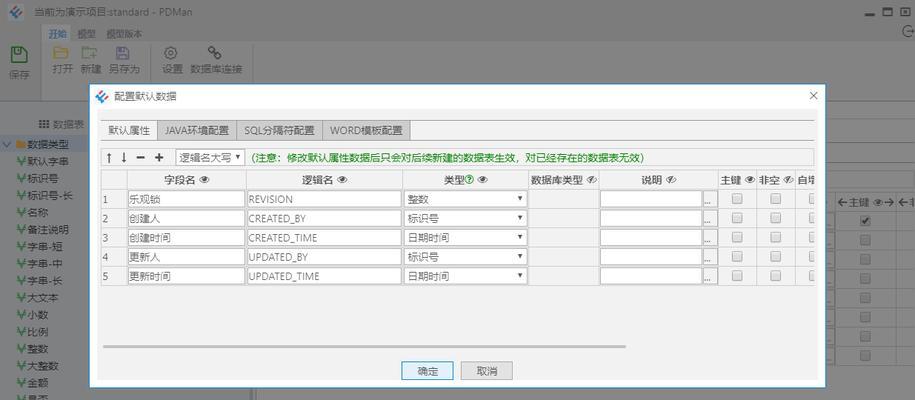Viewport: 915px width, 400px height.
Task: Click the 数据表 panel header
Action: [61, 124]
